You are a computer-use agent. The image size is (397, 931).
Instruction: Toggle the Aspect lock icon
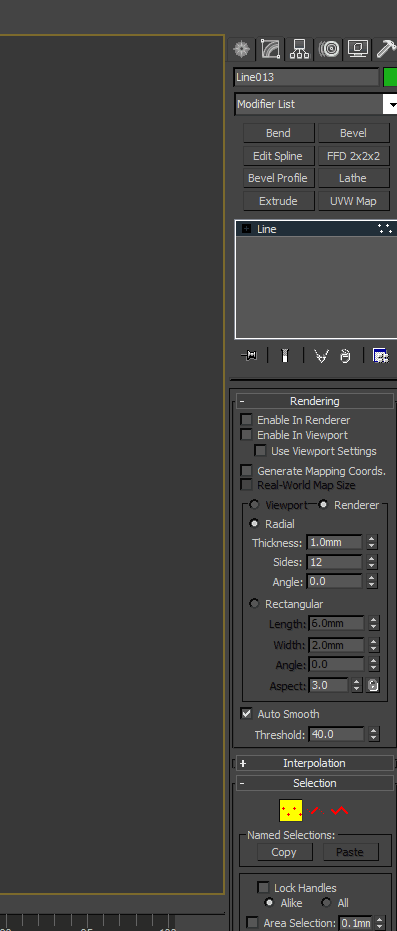373,685
